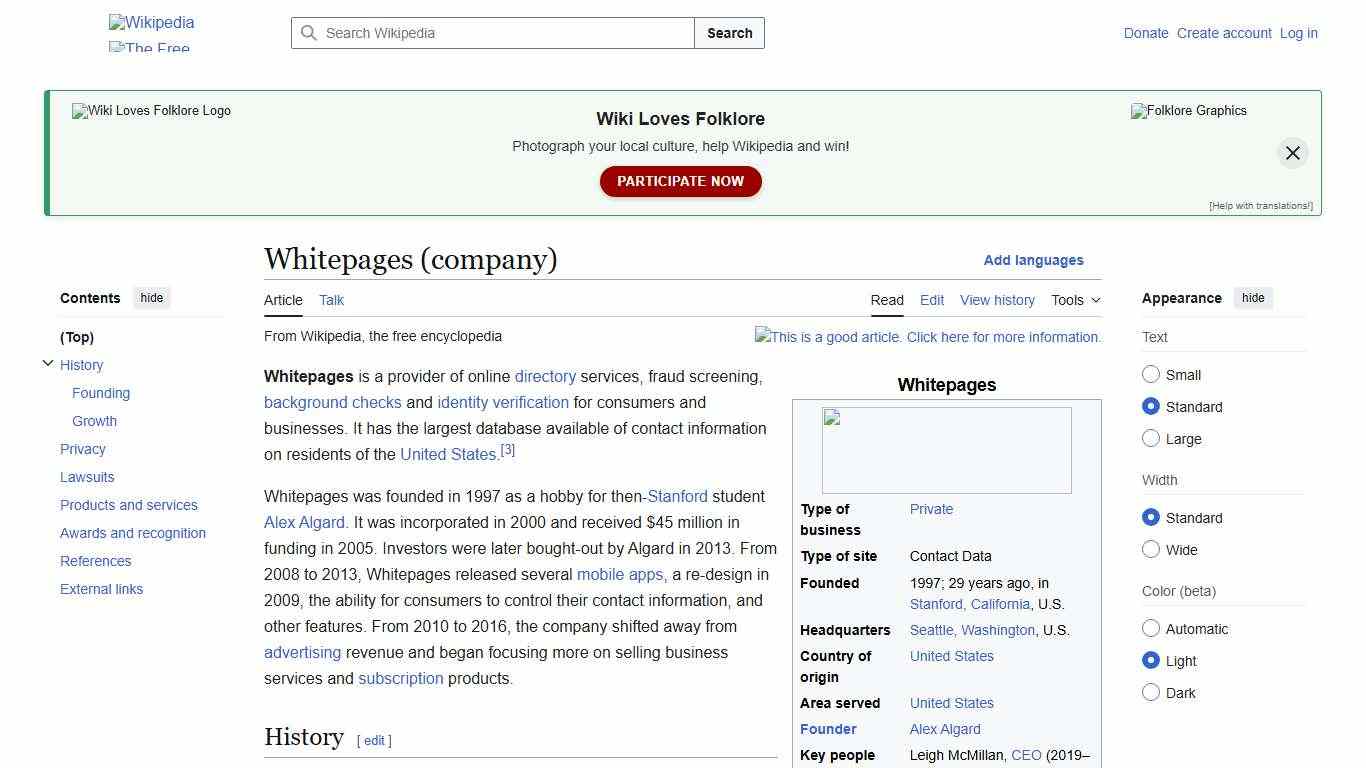Hide the Contents sidebar

pos(151,297)
